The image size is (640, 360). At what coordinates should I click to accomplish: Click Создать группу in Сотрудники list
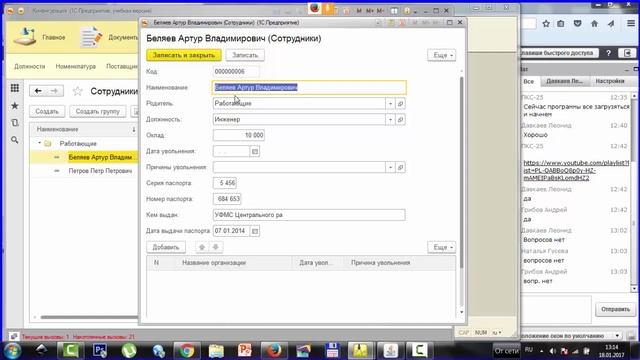tap(98, 111)
